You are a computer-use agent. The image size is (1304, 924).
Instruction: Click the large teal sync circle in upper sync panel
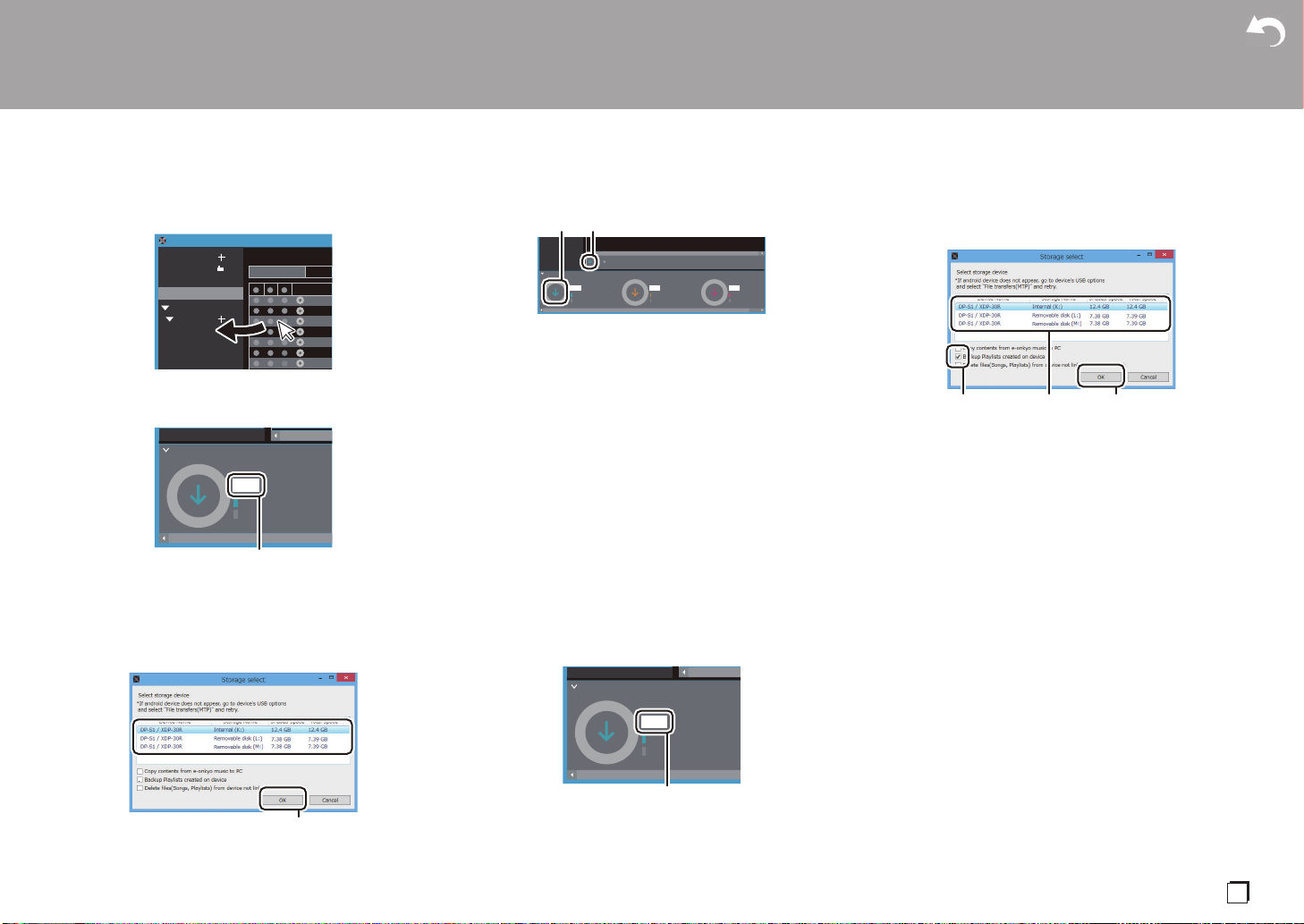(199, 495)
